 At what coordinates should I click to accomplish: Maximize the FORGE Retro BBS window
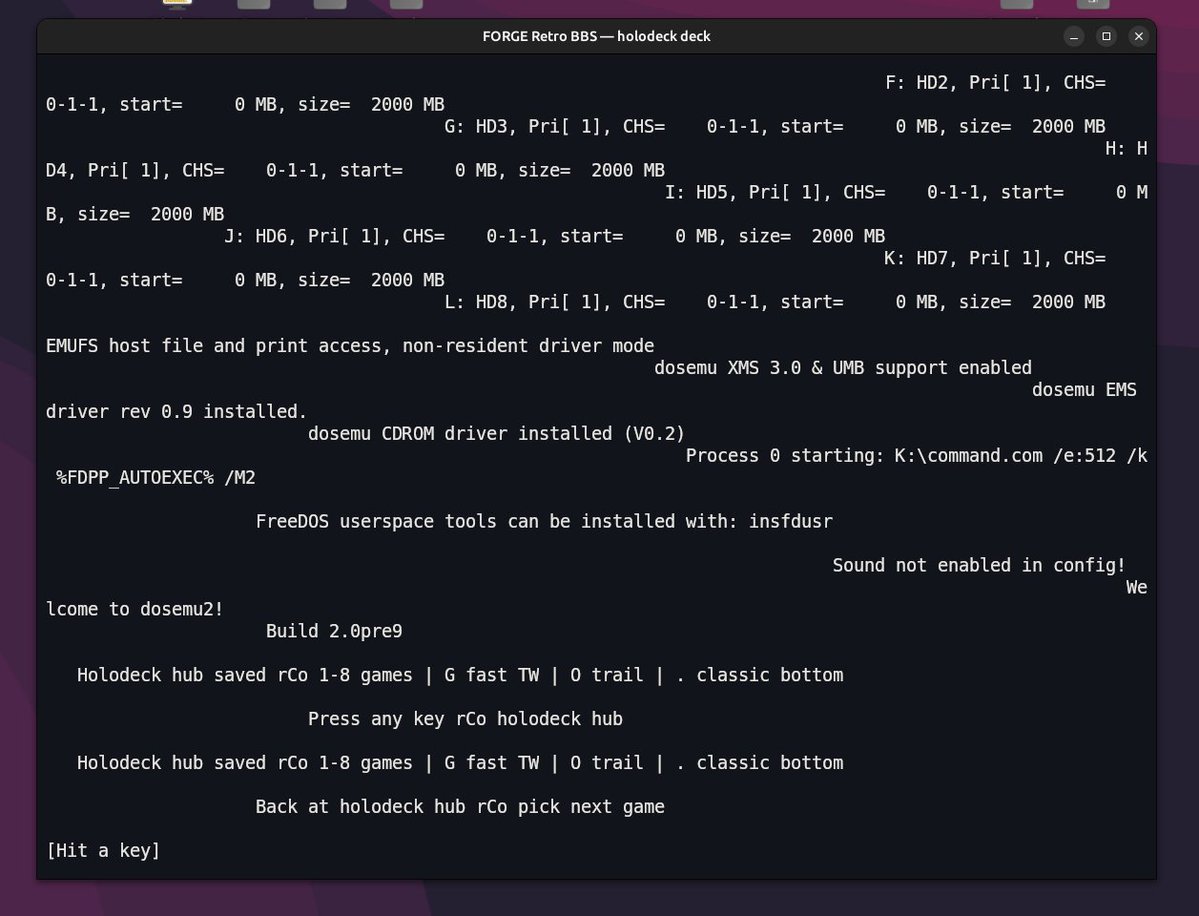tap(1106, 36)
